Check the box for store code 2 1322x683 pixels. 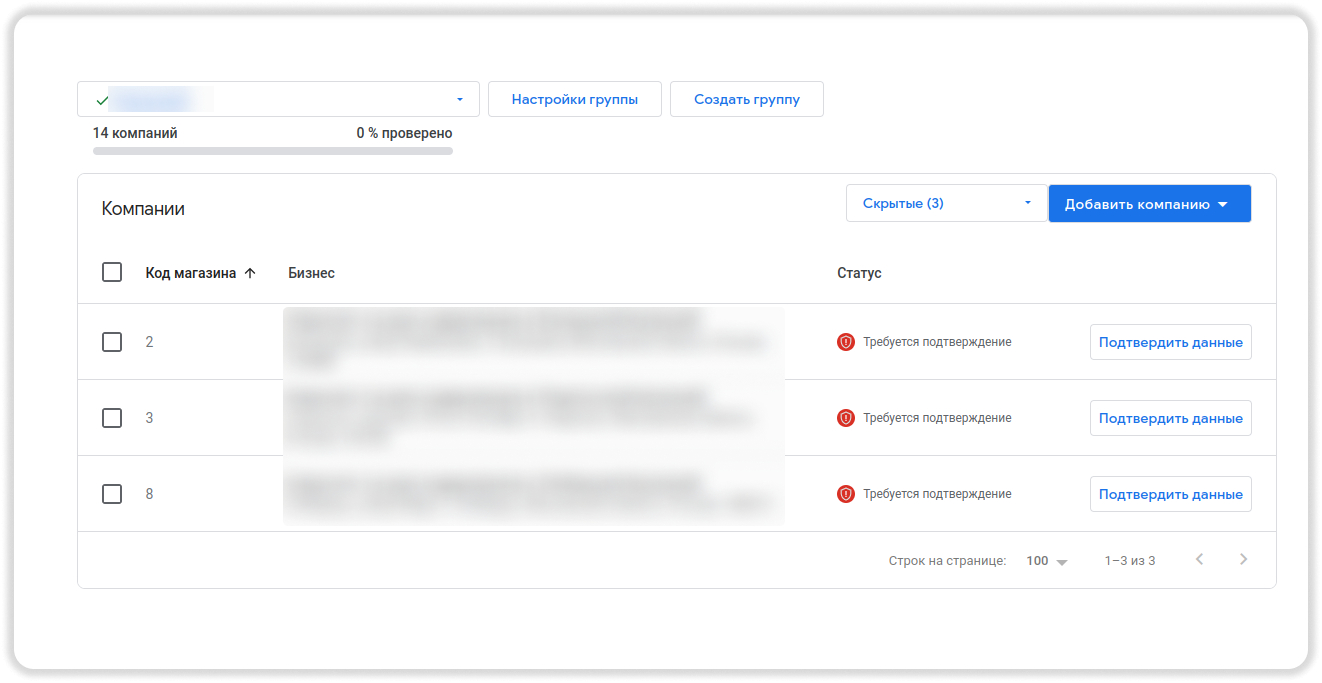[x=112, y=342]
